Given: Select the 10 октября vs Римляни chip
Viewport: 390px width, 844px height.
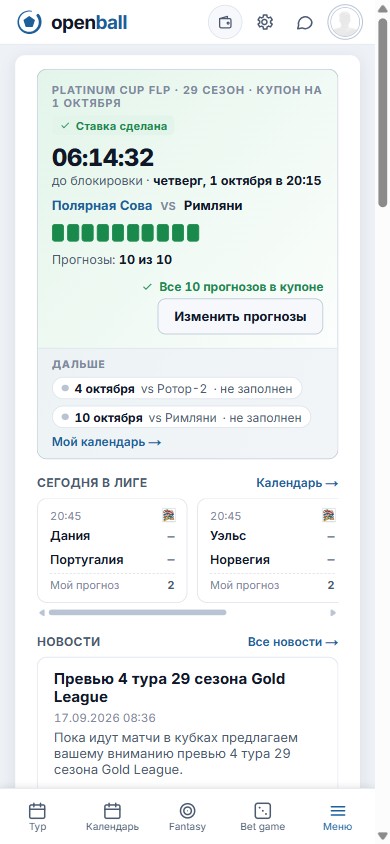Looking at the screenshot, I should pos(181,417).
